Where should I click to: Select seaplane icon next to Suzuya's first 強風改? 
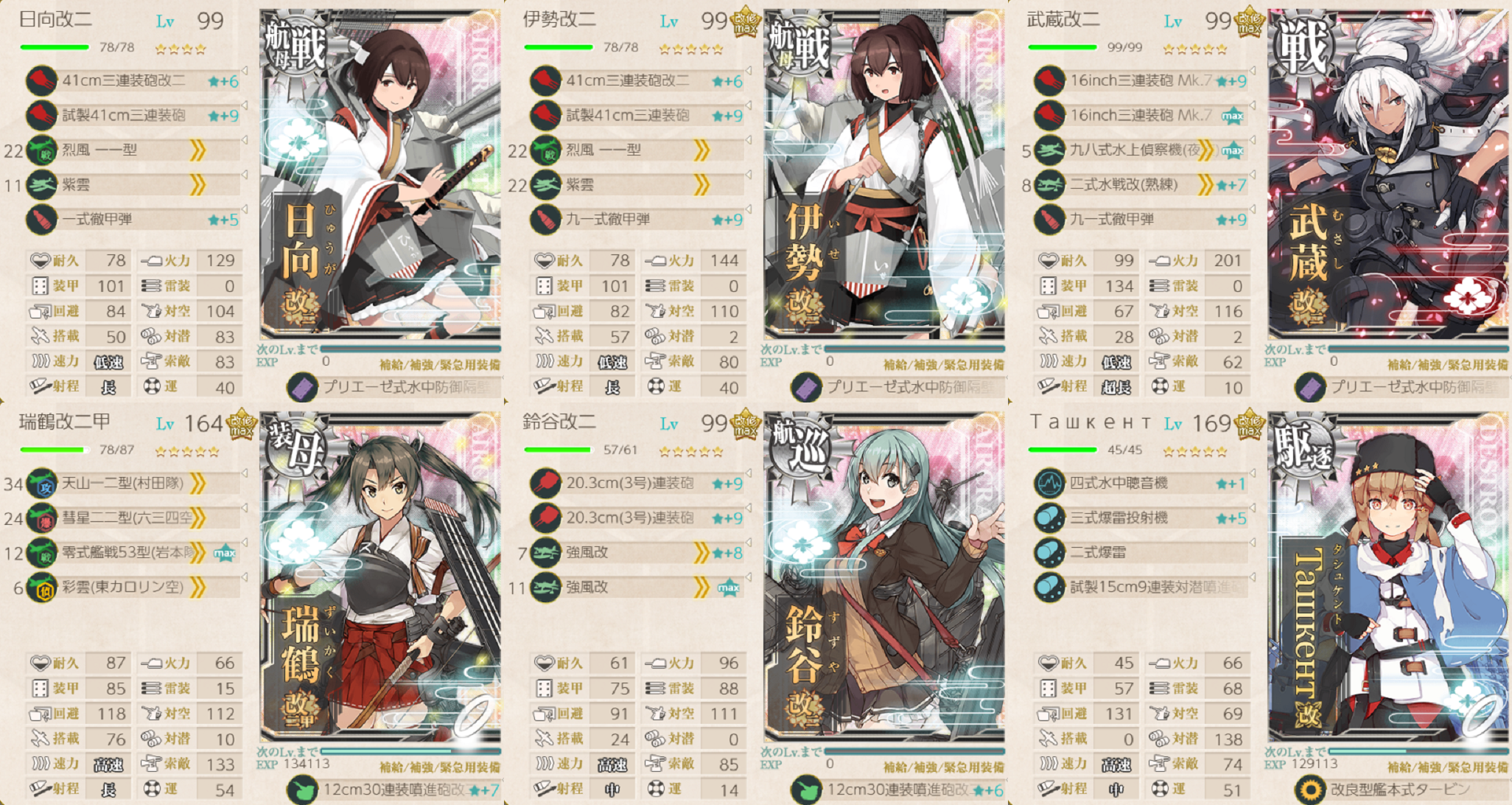coord(545,553)
